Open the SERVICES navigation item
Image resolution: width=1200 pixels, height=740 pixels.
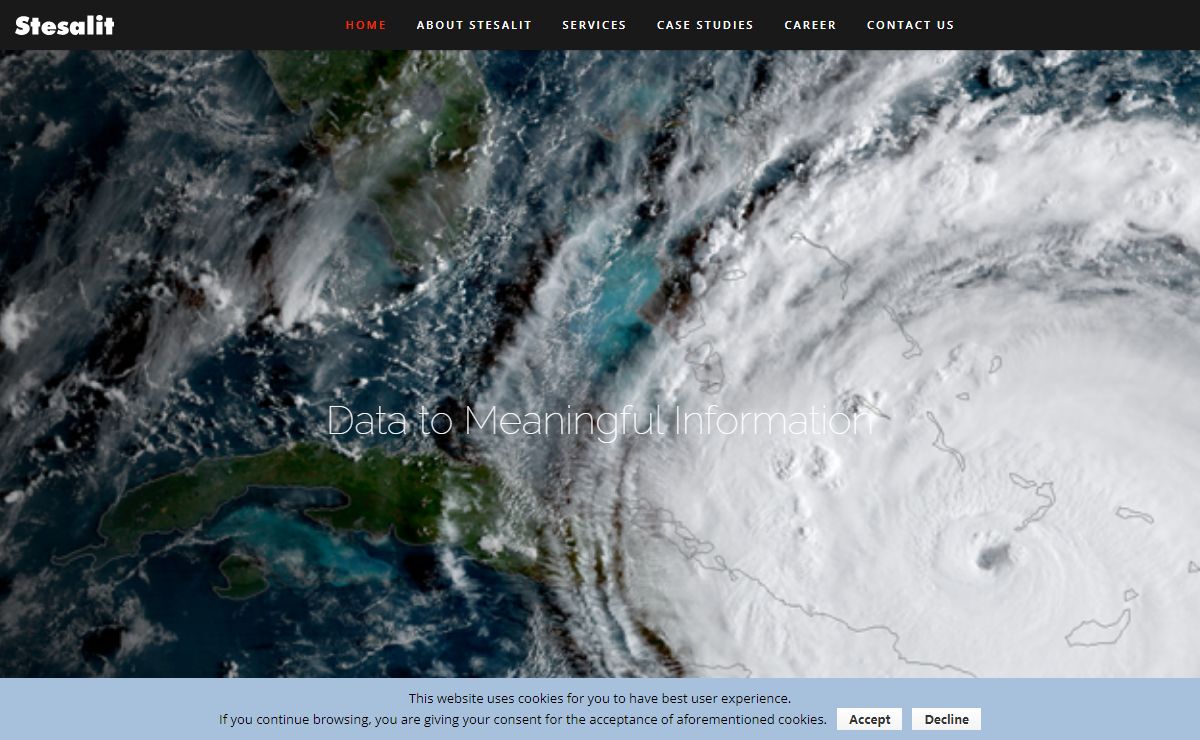tap(594, 25)
